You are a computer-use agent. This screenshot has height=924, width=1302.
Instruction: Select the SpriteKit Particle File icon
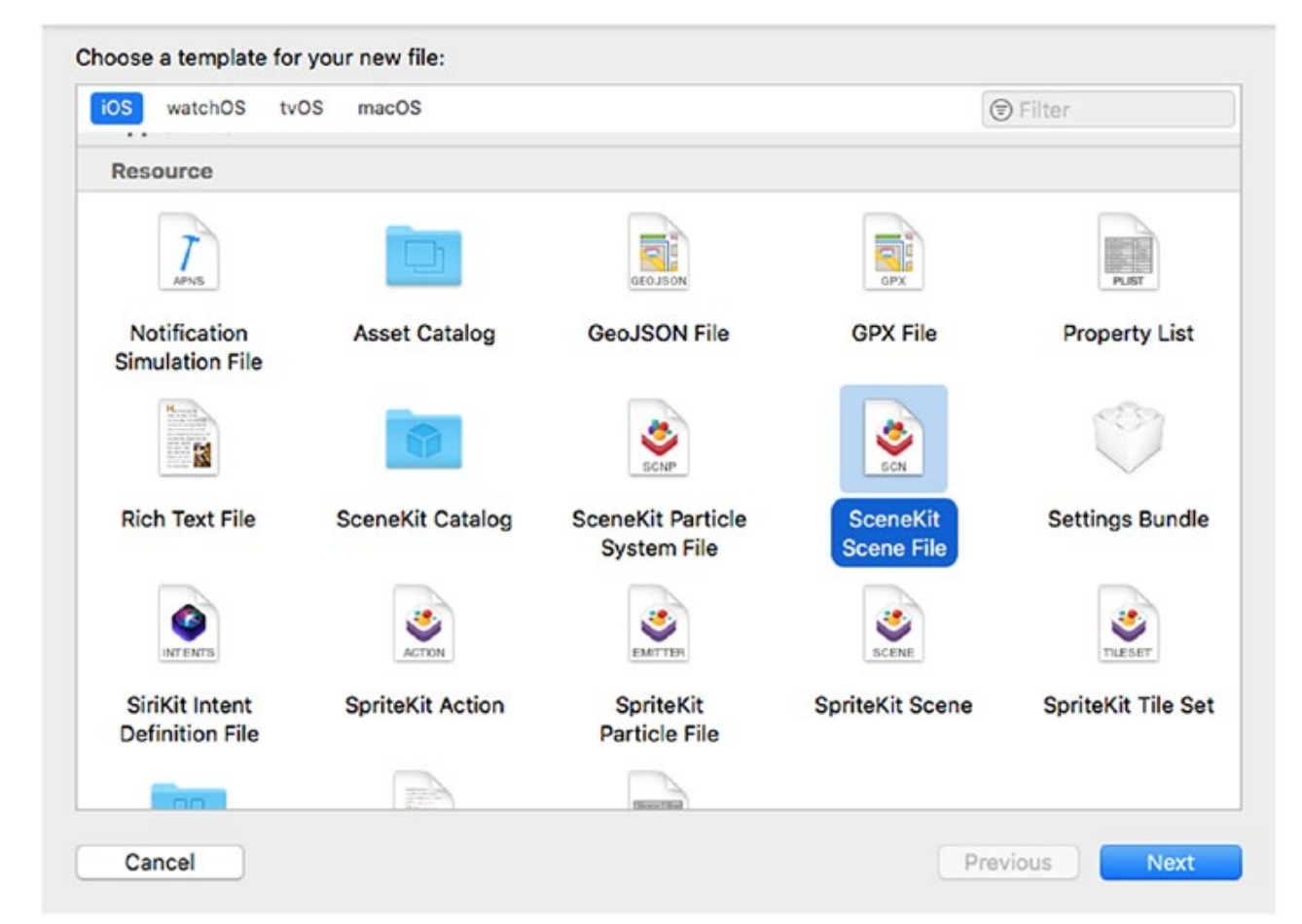659,623
